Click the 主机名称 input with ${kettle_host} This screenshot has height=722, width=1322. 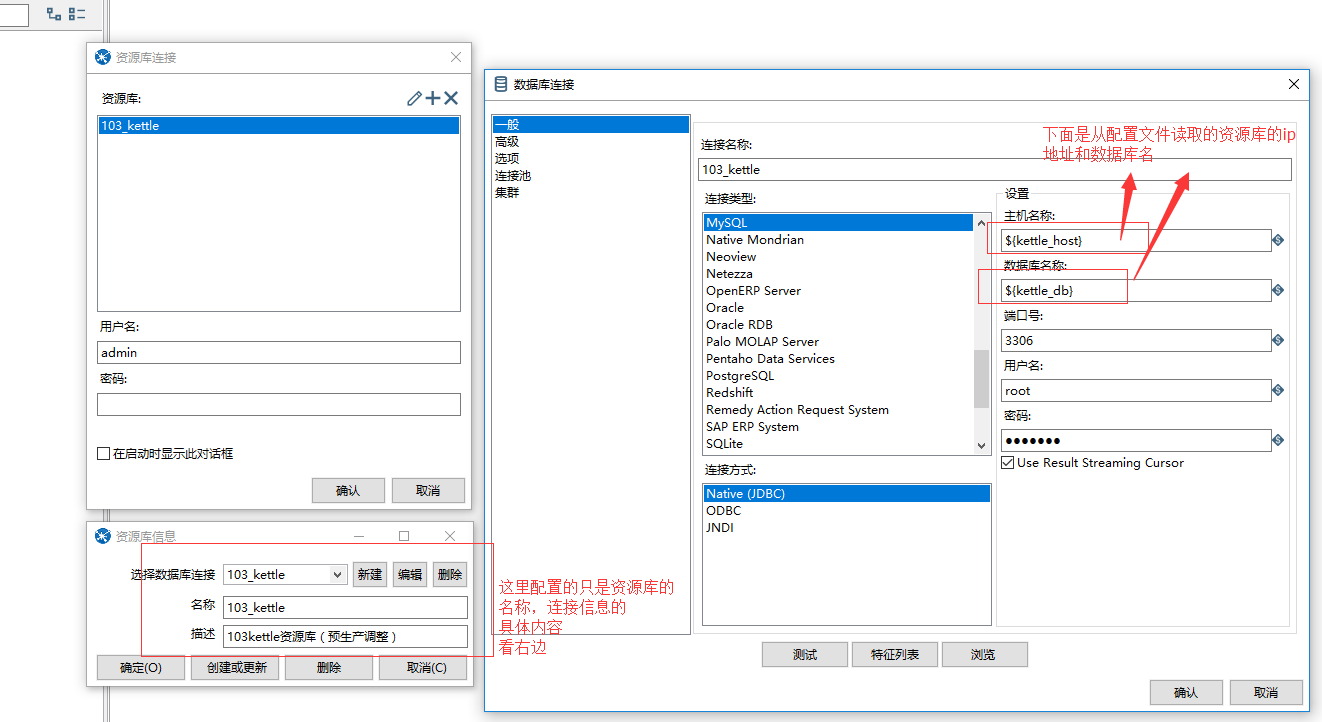coord(1136,240)
